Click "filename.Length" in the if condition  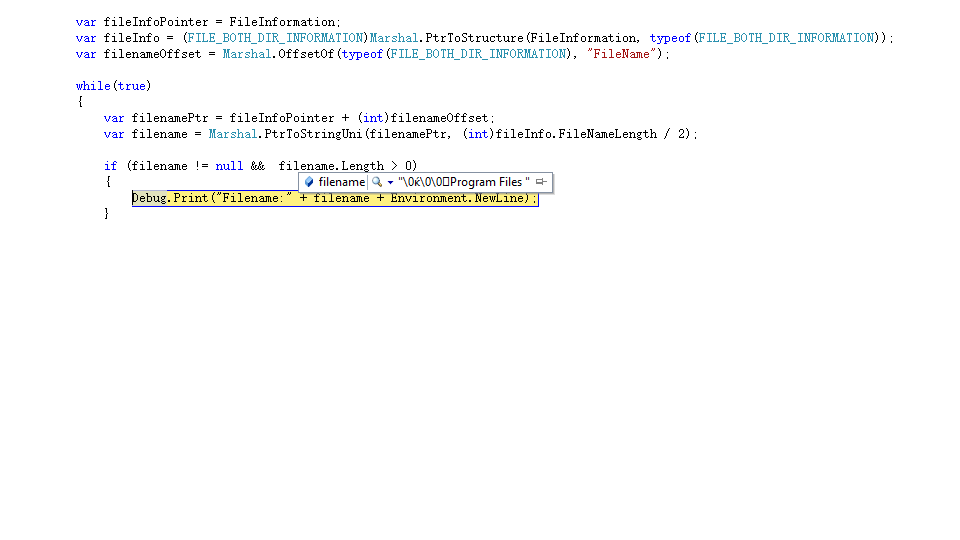tap(331, 166)
